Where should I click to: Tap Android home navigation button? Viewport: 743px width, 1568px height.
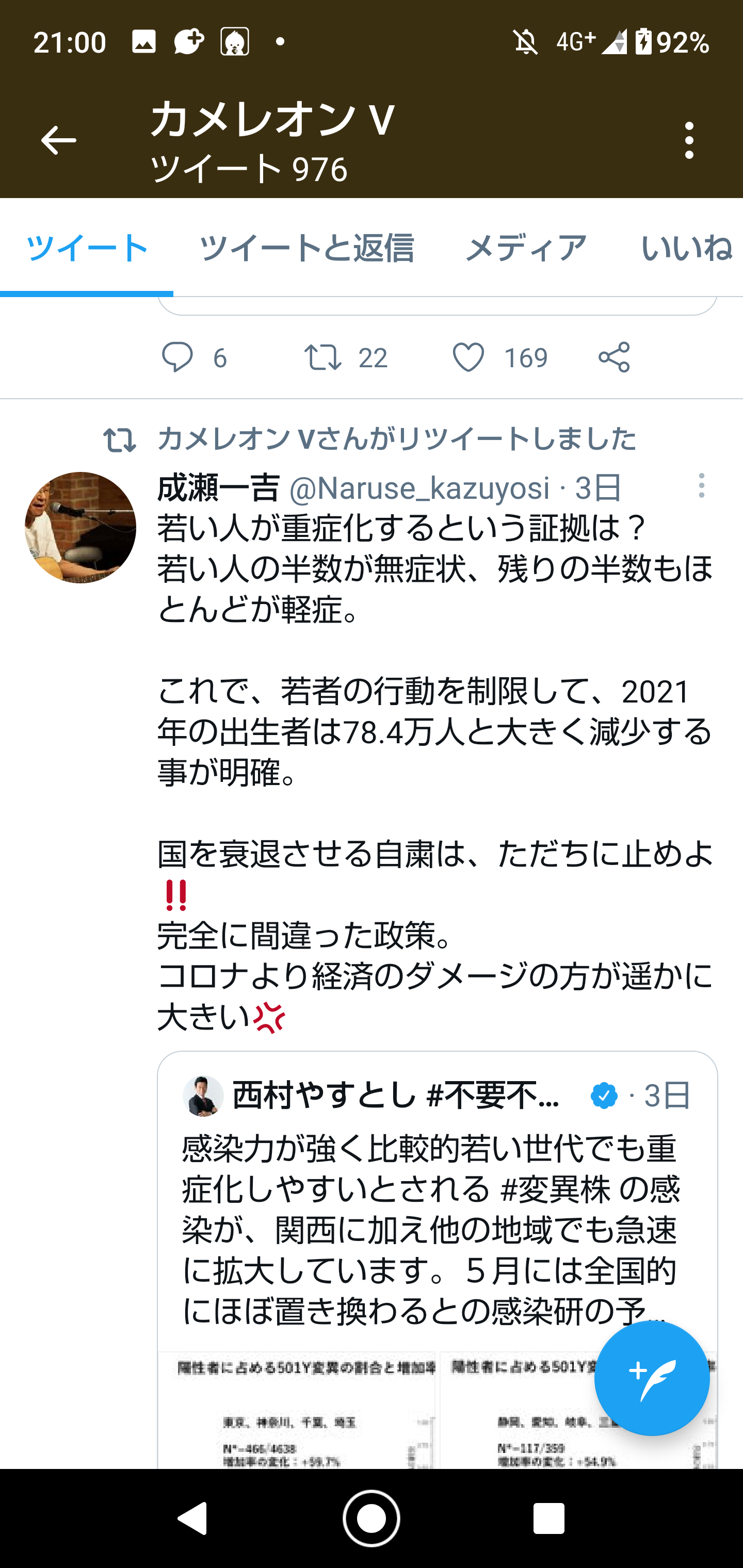point(371,1518)
